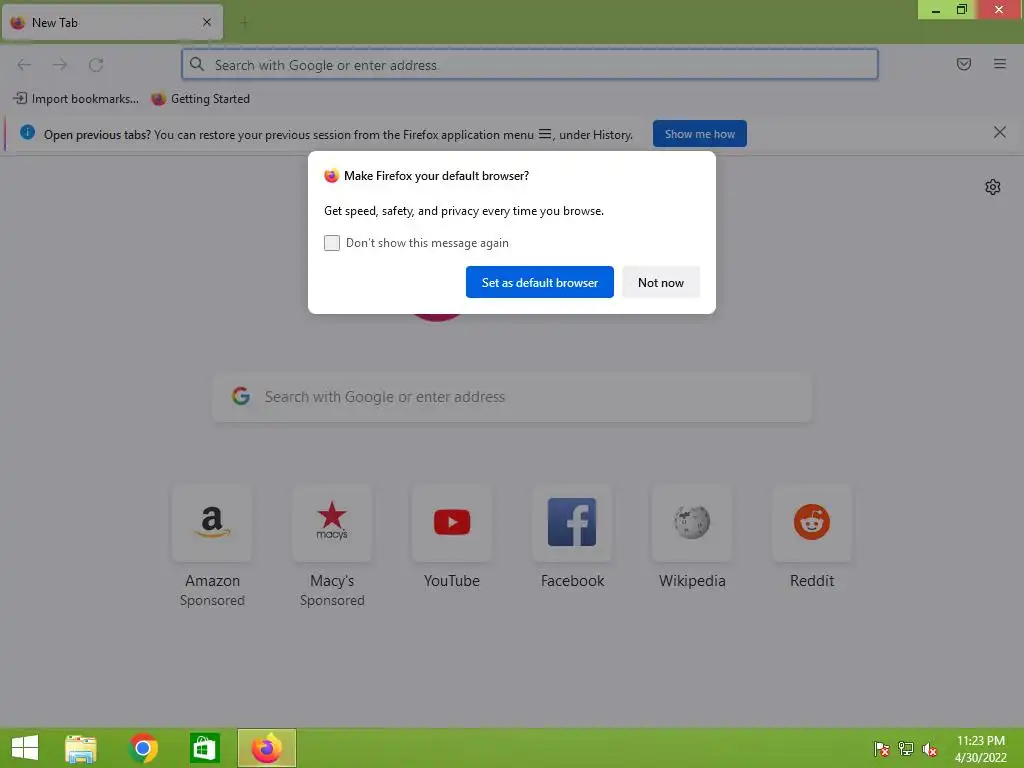Click the Show me how button
Viewport: 1024px width, 768px height.
699,134
